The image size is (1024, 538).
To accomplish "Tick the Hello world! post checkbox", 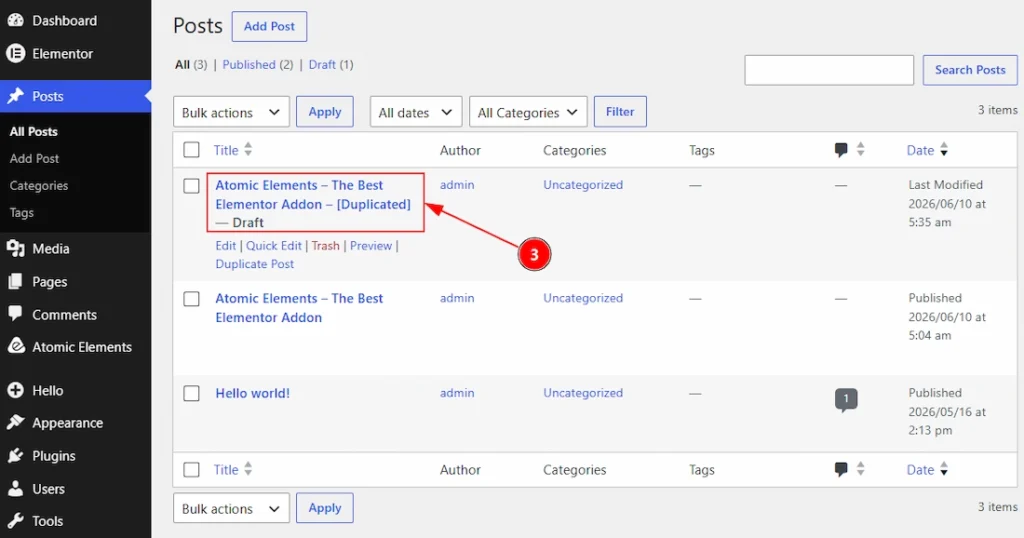I will pyautogui.click(x=191, y=393).
